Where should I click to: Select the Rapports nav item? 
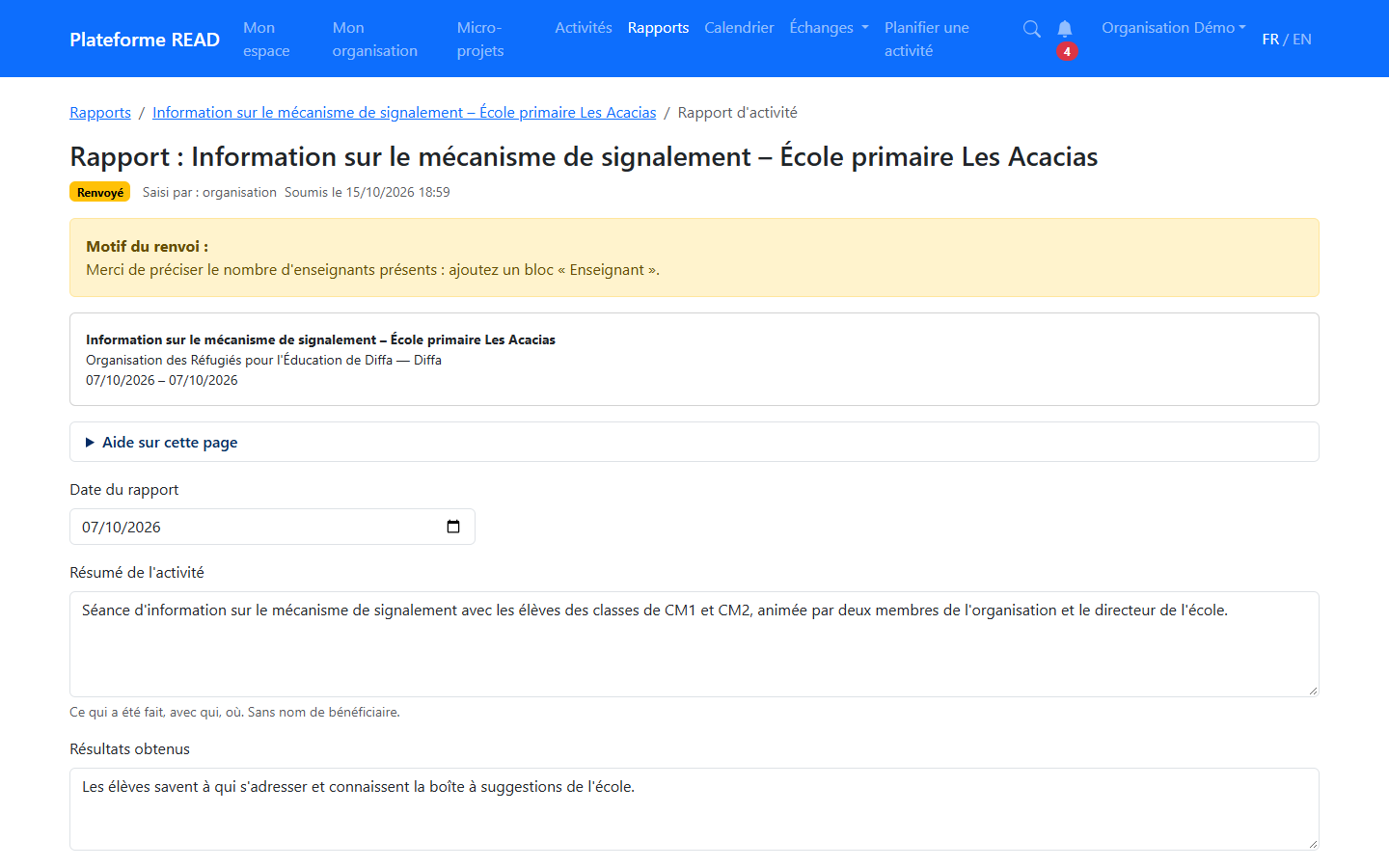pyautogui.click(x=658, y=28)
